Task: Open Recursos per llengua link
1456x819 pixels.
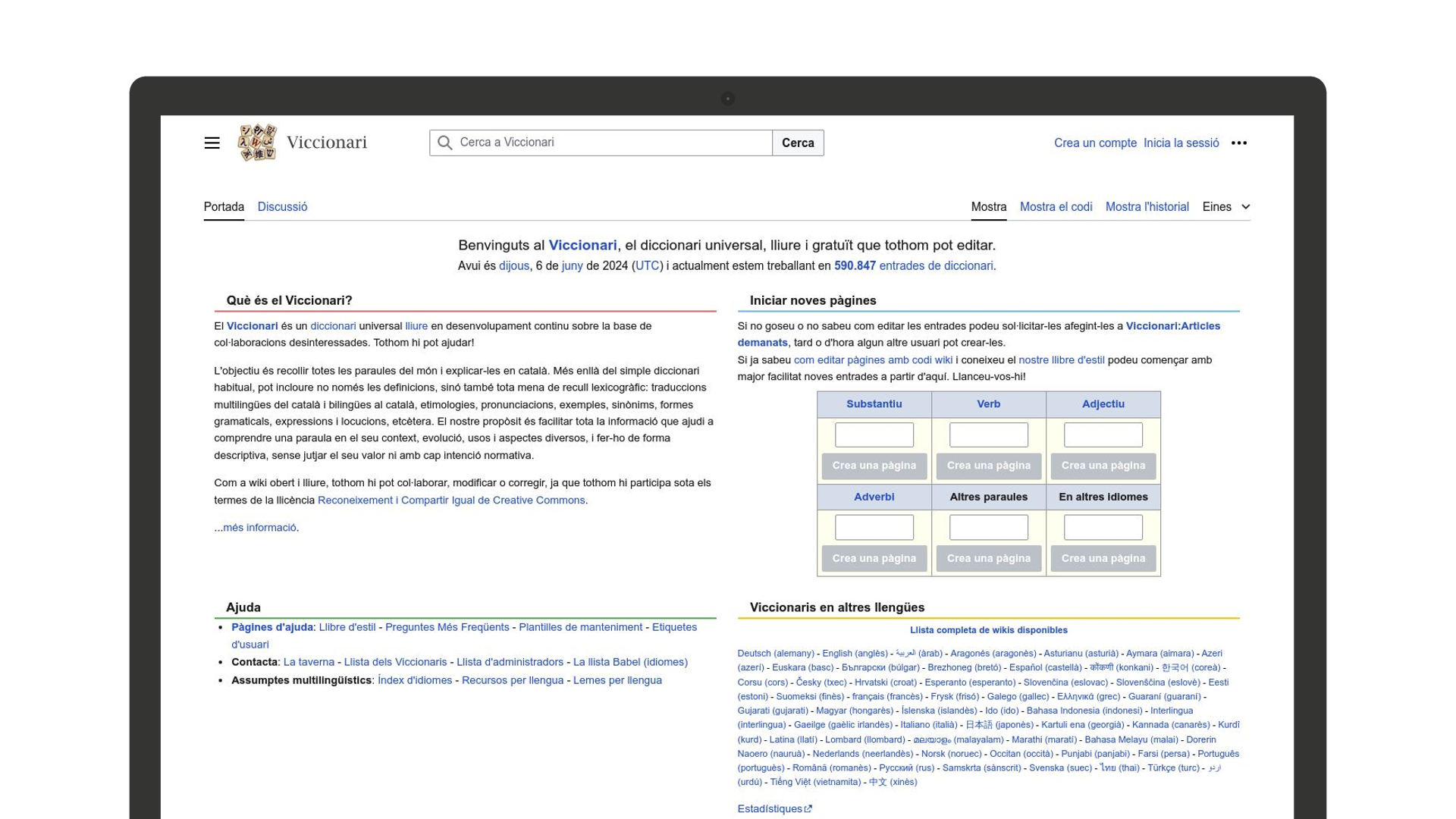Action: [x=513, y=680]
